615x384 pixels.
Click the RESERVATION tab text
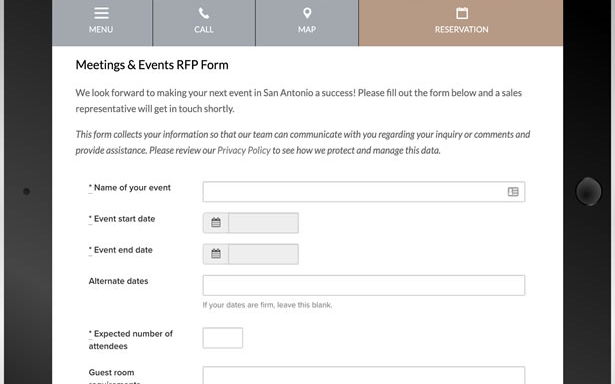[462, 29]
